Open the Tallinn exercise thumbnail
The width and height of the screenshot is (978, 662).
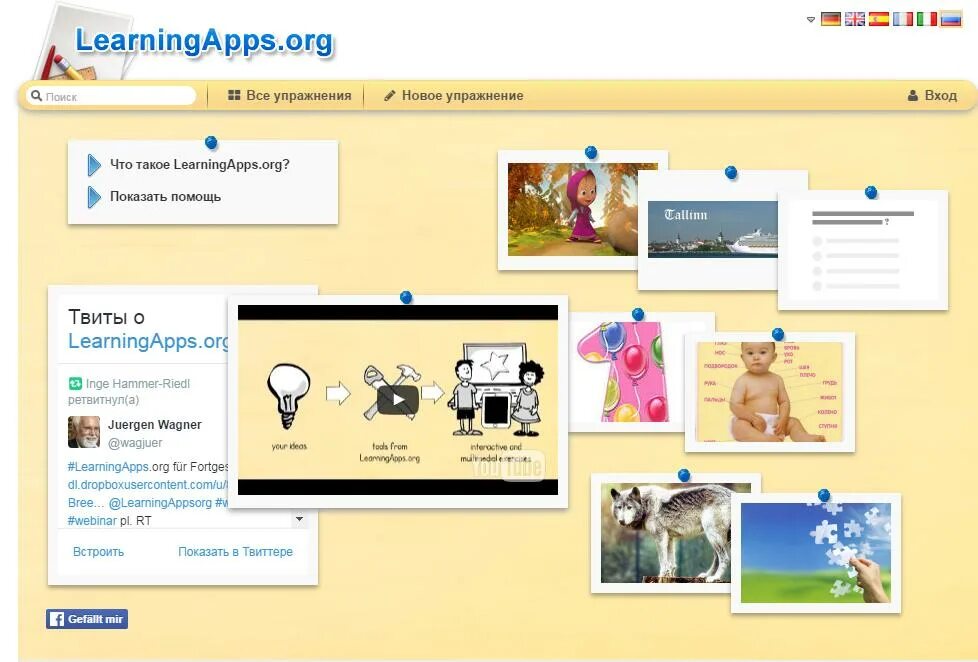712,229
